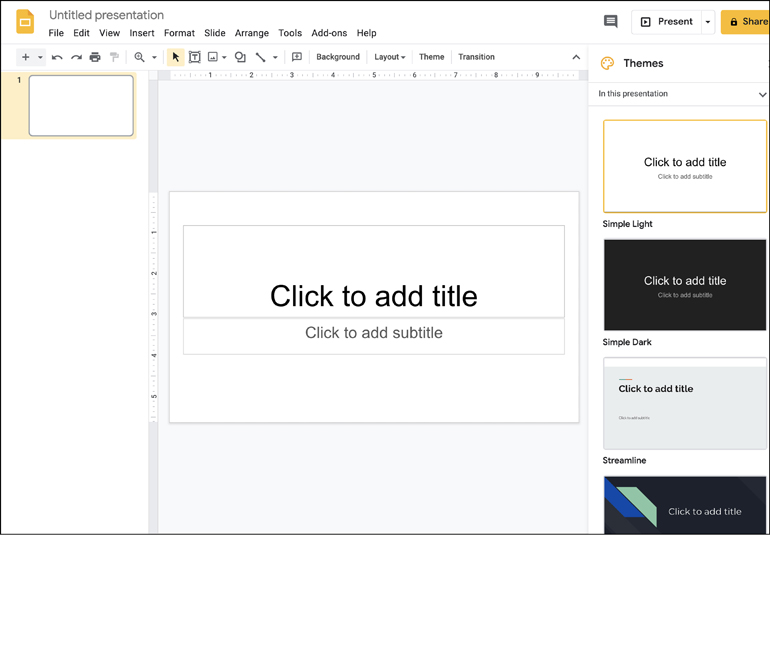
Task: Select the Paint format roller icon
Action: coord(114,57)
